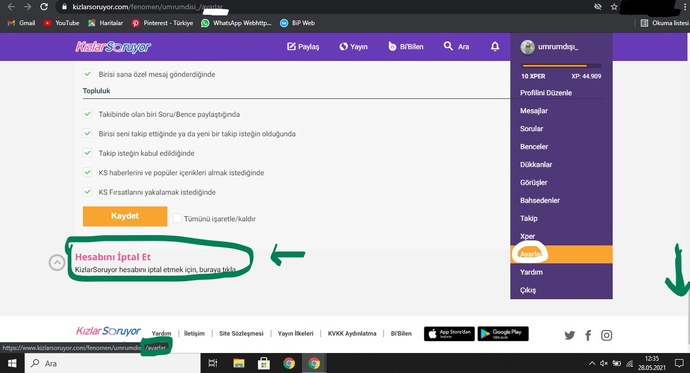Open Bahsedenler in the user menu
The height and width of the screenshot is (373, 690).
tap(540, 201)
